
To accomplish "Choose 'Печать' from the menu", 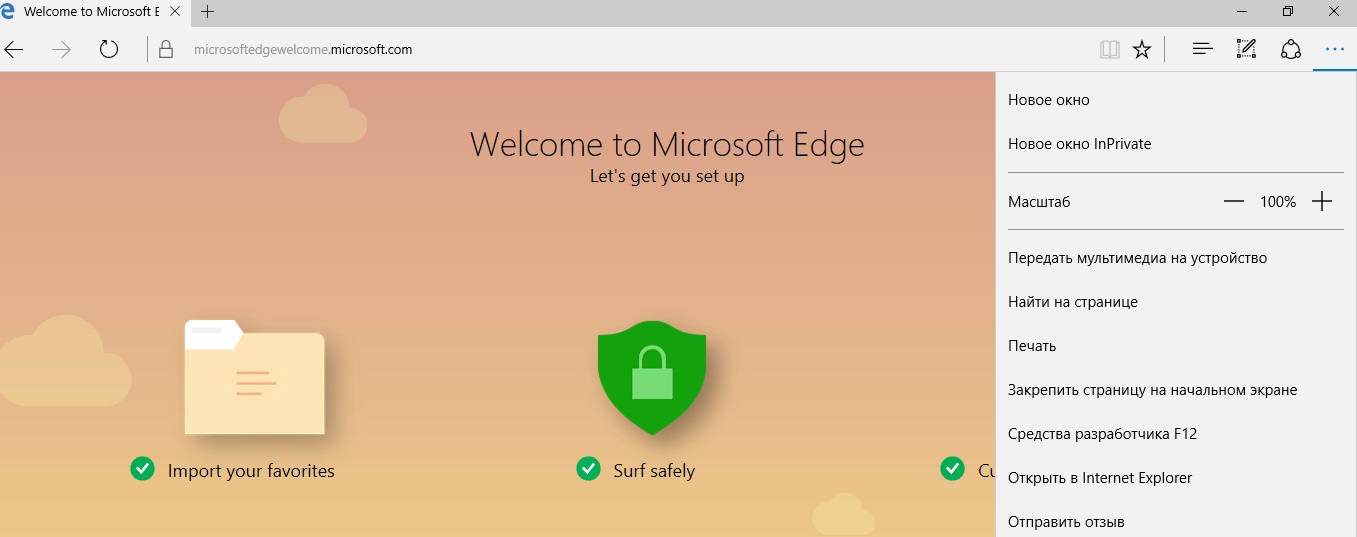I will [1032, 346].
